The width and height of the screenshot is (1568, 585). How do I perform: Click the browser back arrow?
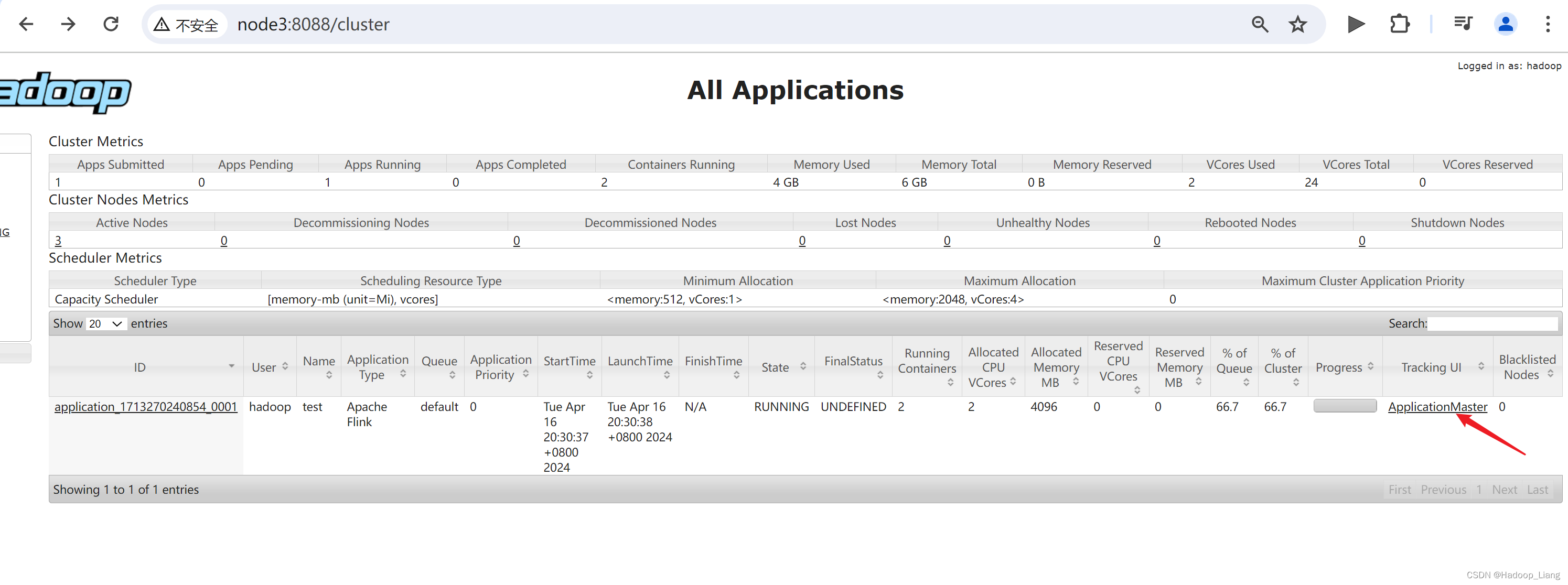pos(26,24)
